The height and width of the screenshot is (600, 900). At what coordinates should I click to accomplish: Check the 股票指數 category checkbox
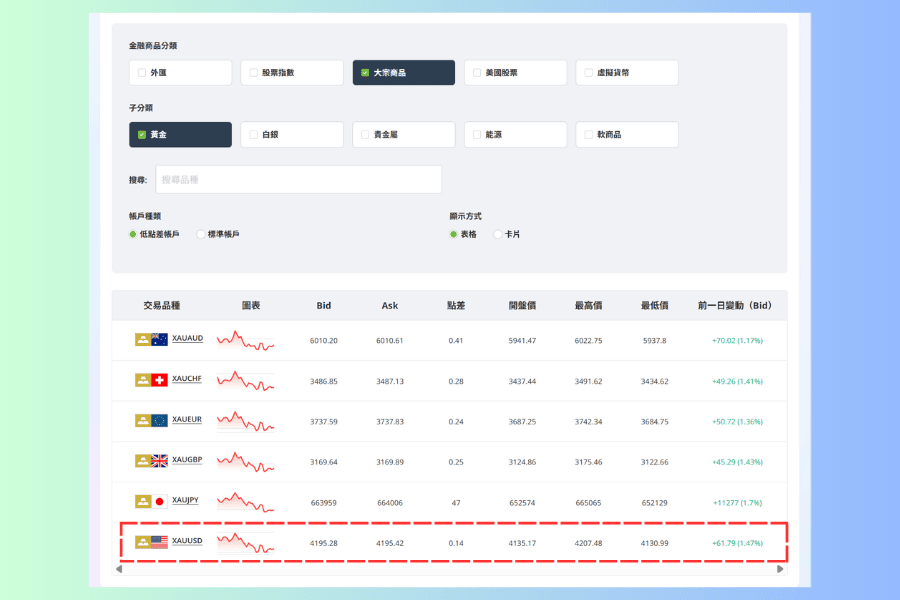pyautogui.click(x=254, y=73)
